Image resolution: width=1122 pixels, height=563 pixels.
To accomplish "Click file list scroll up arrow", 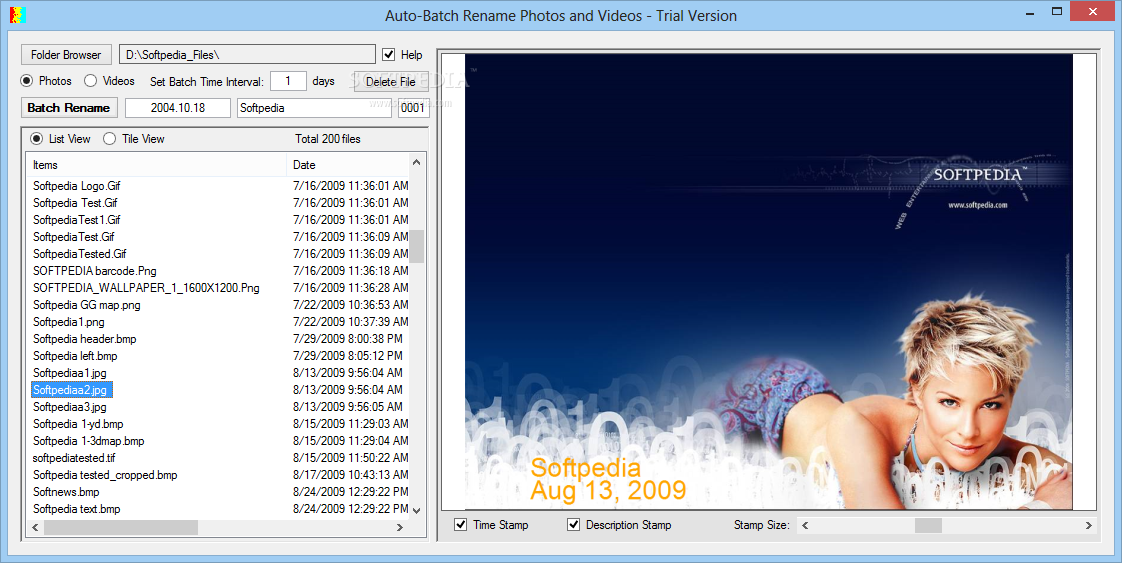I will coord(416,163).
